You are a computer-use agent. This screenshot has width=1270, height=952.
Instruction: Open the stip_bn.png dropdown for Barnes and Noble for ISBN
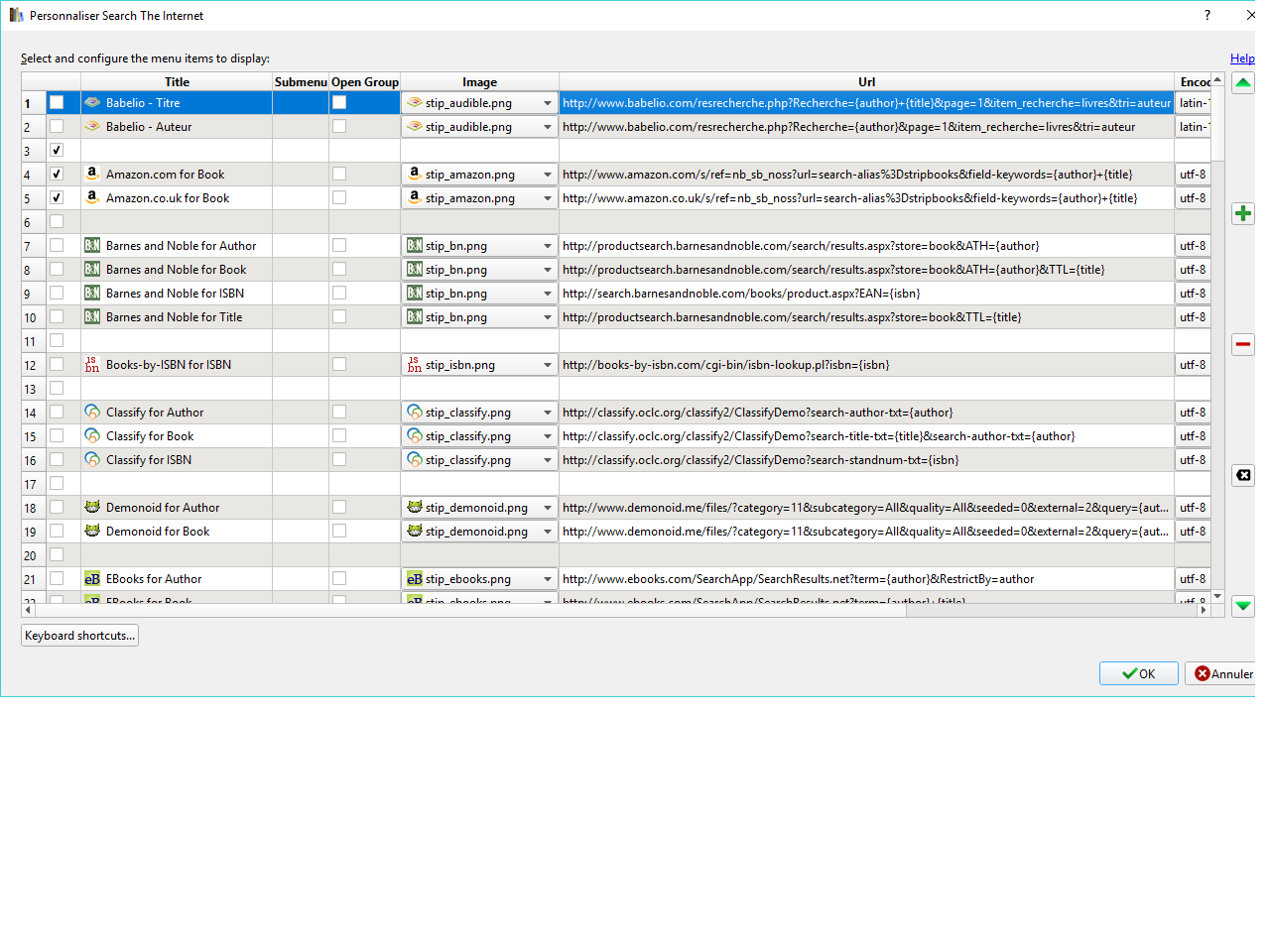(x=479, y=293)
